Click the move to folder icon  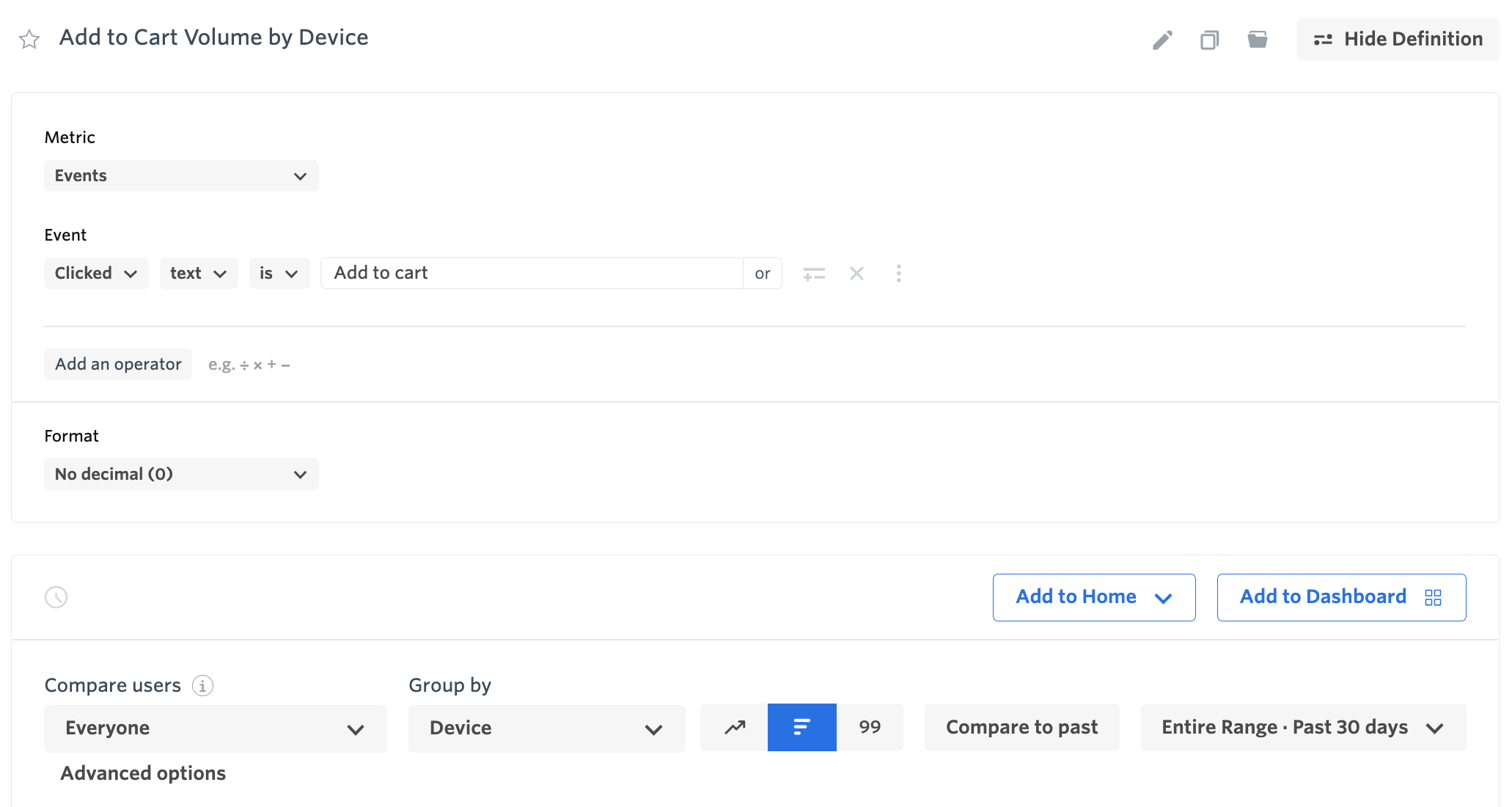pos(1258,40)
